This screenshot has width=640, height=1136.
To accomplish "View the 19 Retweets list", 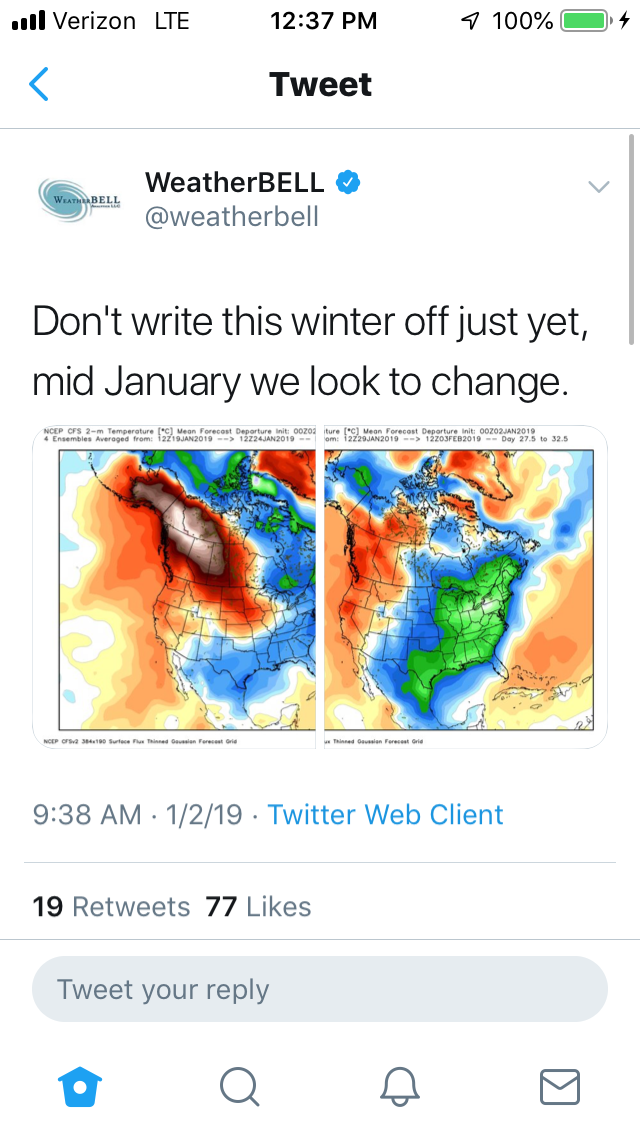I will (111, 906).
